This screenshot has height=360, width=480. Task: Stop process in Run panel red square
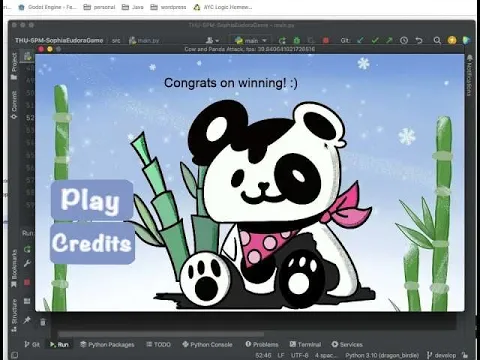[x=27, y=282]
